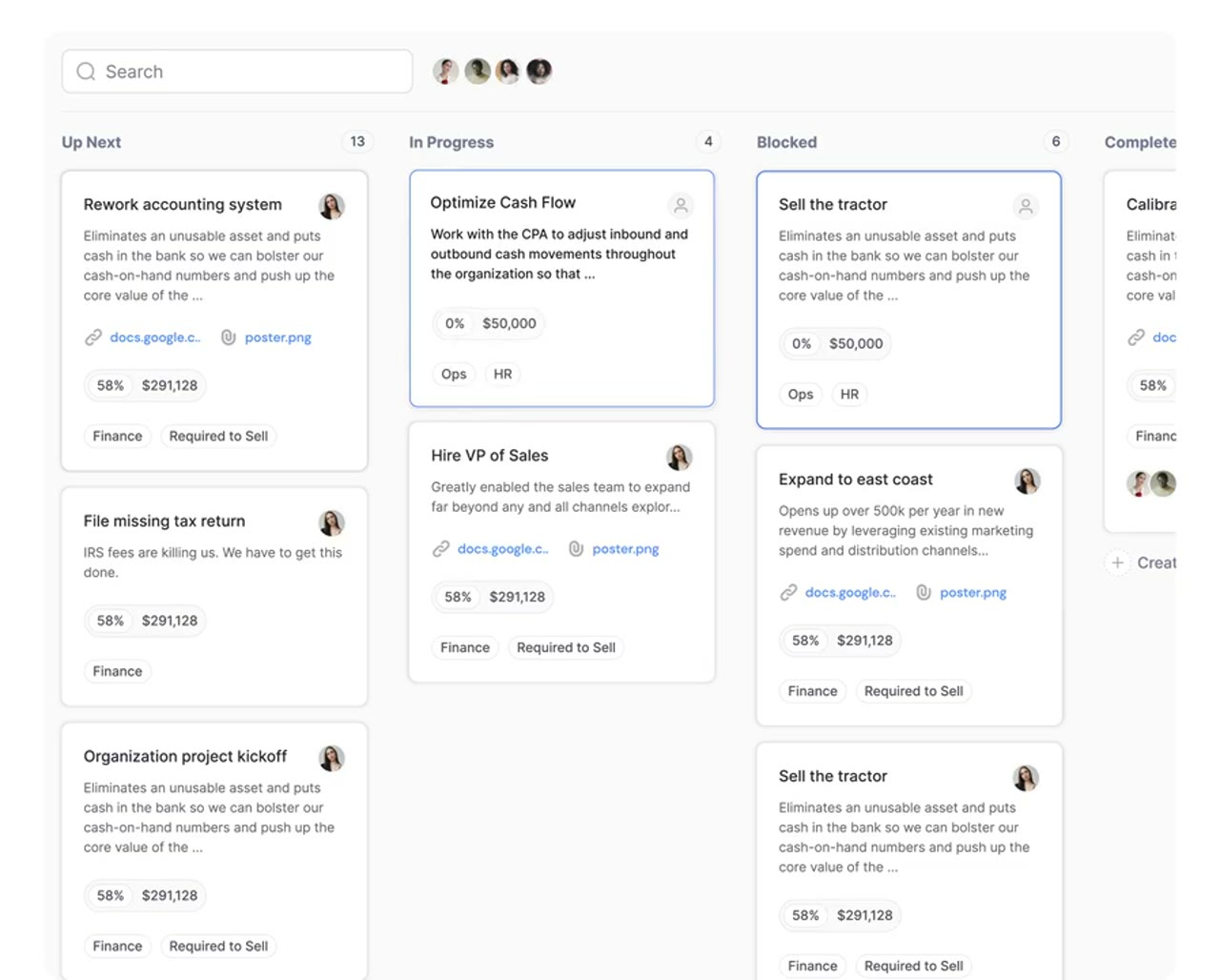The width and height of the screenshot is (1220, 980).
Task: Click the chain link icon in Rework accounting system card
Action: [93, 337]
